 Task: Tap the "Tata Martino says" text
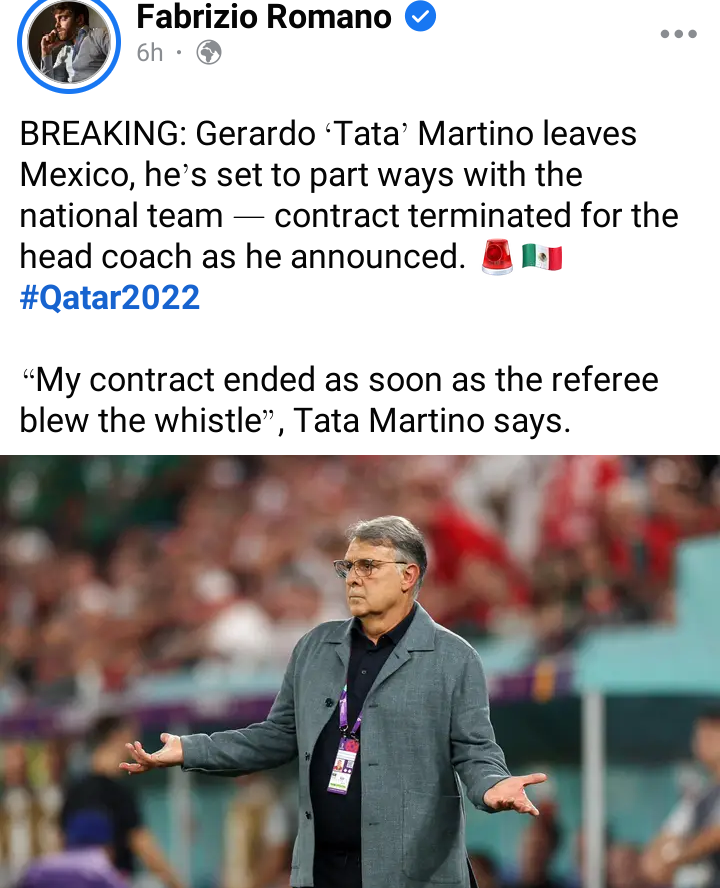click(x=432, y=421)
